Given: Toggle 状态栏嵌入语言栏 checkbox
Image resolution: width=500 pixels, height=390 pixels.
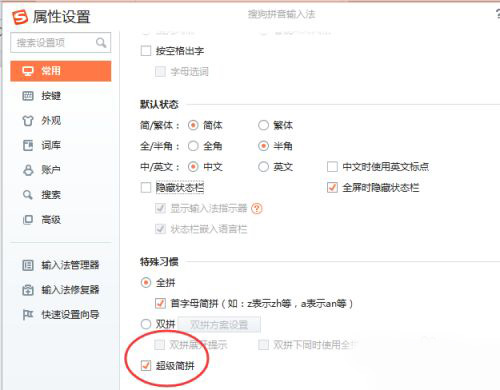Looking at the screenshot, I should click(x=160, y=229).
